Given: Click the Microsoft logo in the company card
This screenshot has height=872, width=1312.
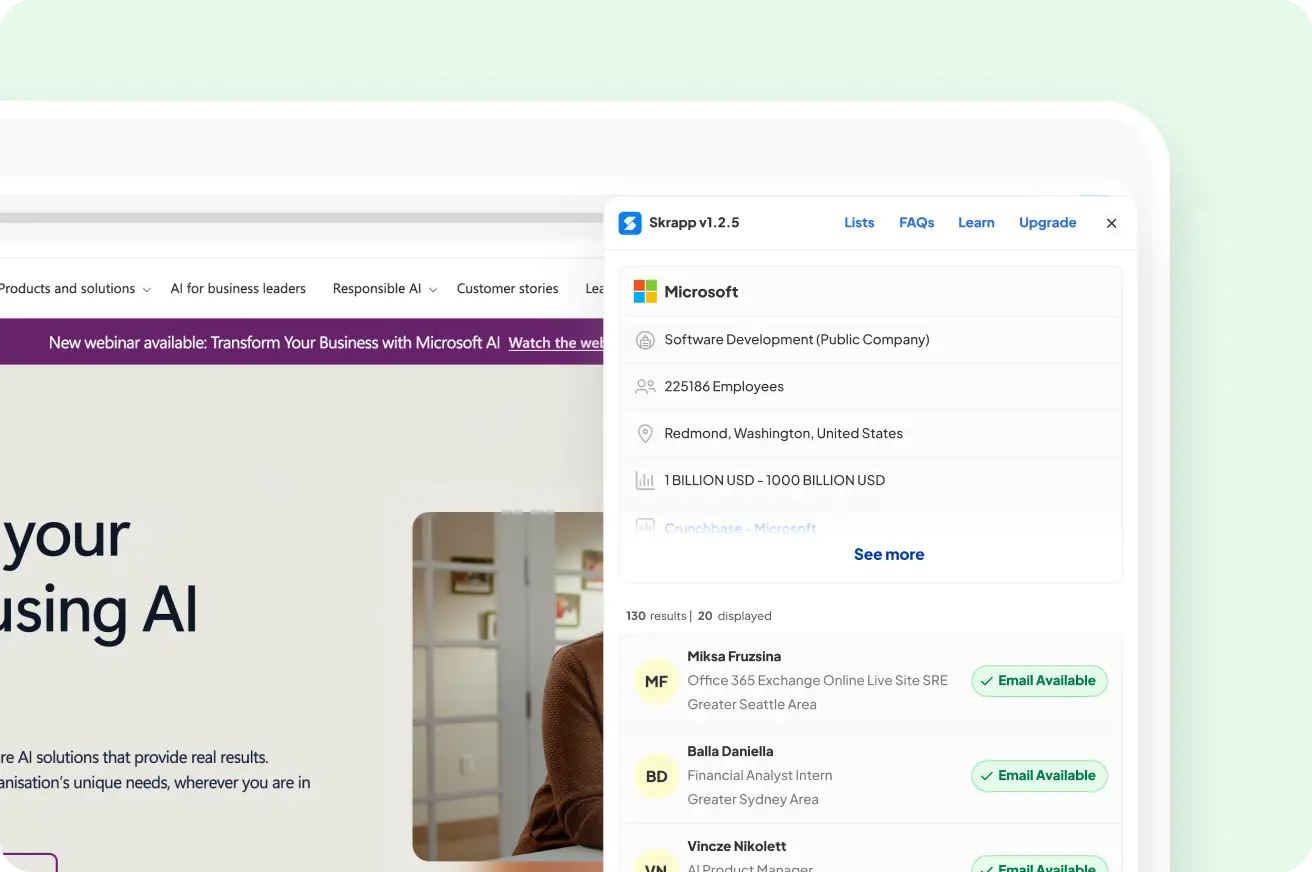Looking at the screenshot, I should coord(644,291).
